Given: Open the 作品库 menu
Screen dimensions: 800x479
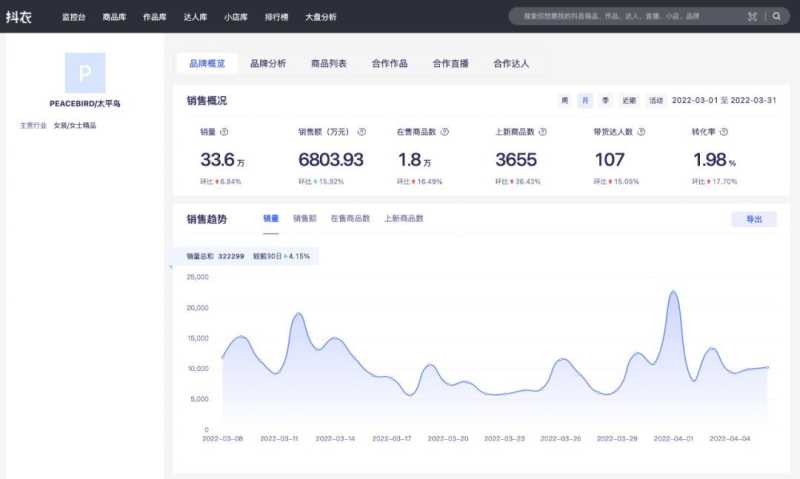Looking at the screenshot, I should 155,17.
